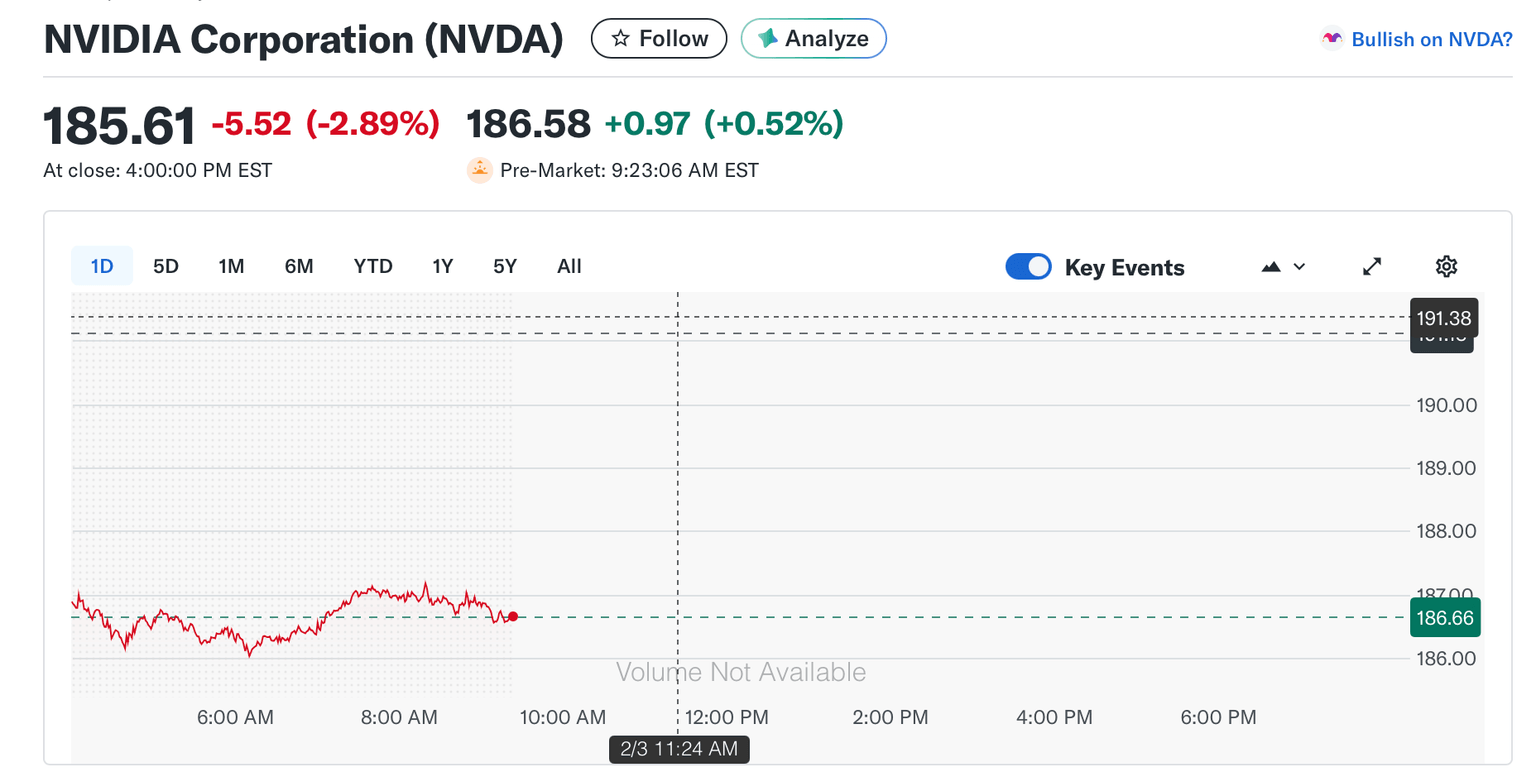1536x776 pixels.
Task: Select the 1D time range tab
Action: 102,266
